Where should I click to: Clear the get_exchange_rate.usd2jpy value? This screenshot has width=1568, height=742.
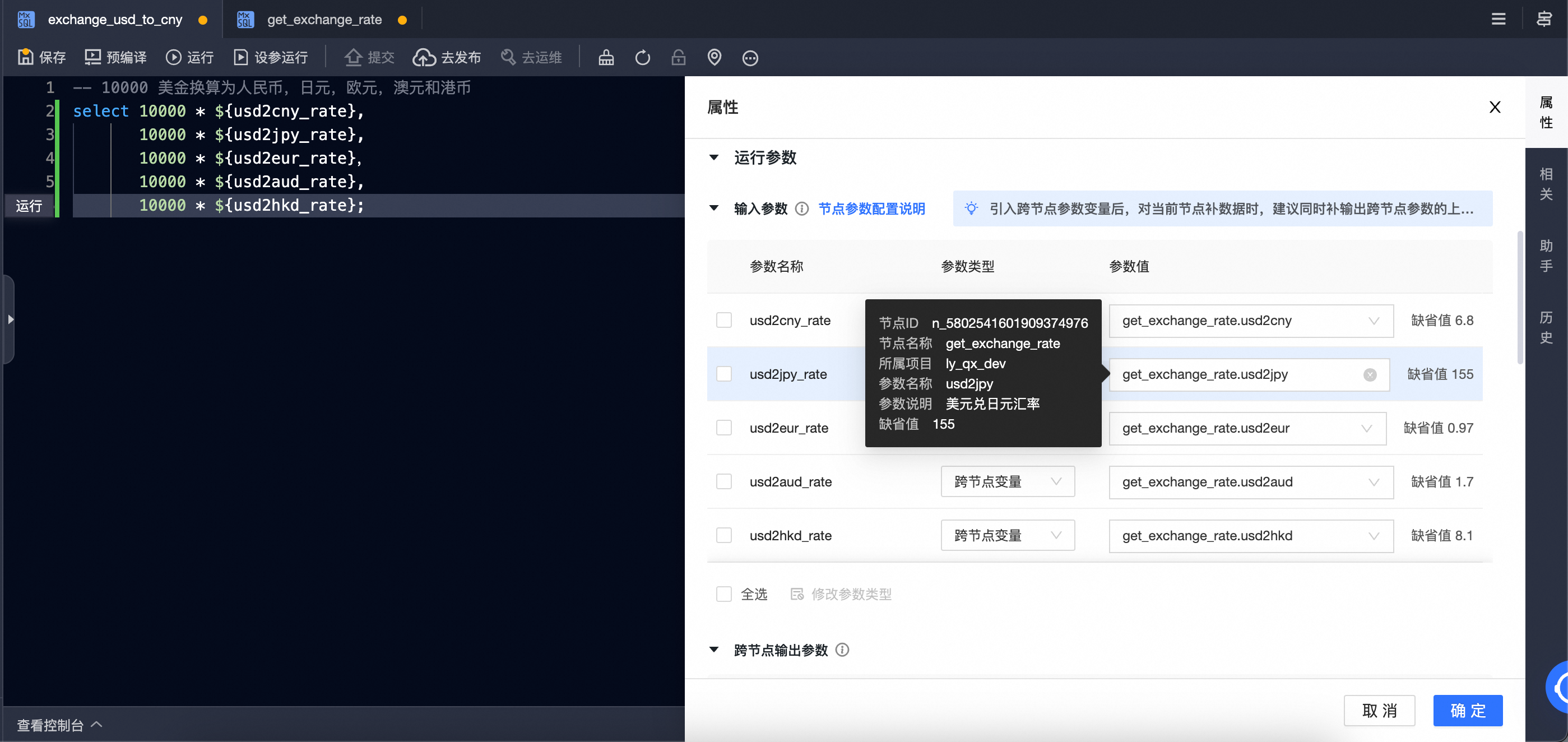coord(1370,374)
